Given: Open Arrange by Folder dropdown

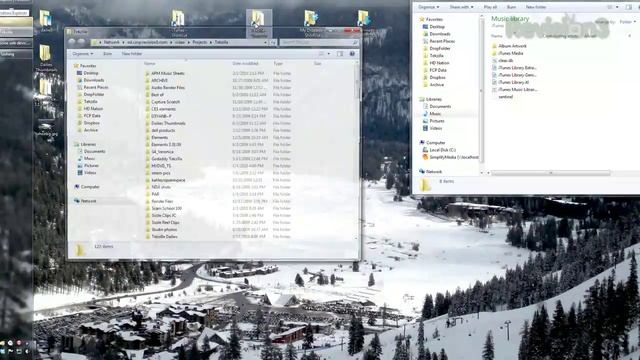Looking at the screenshot, I should tap(627, 22).
